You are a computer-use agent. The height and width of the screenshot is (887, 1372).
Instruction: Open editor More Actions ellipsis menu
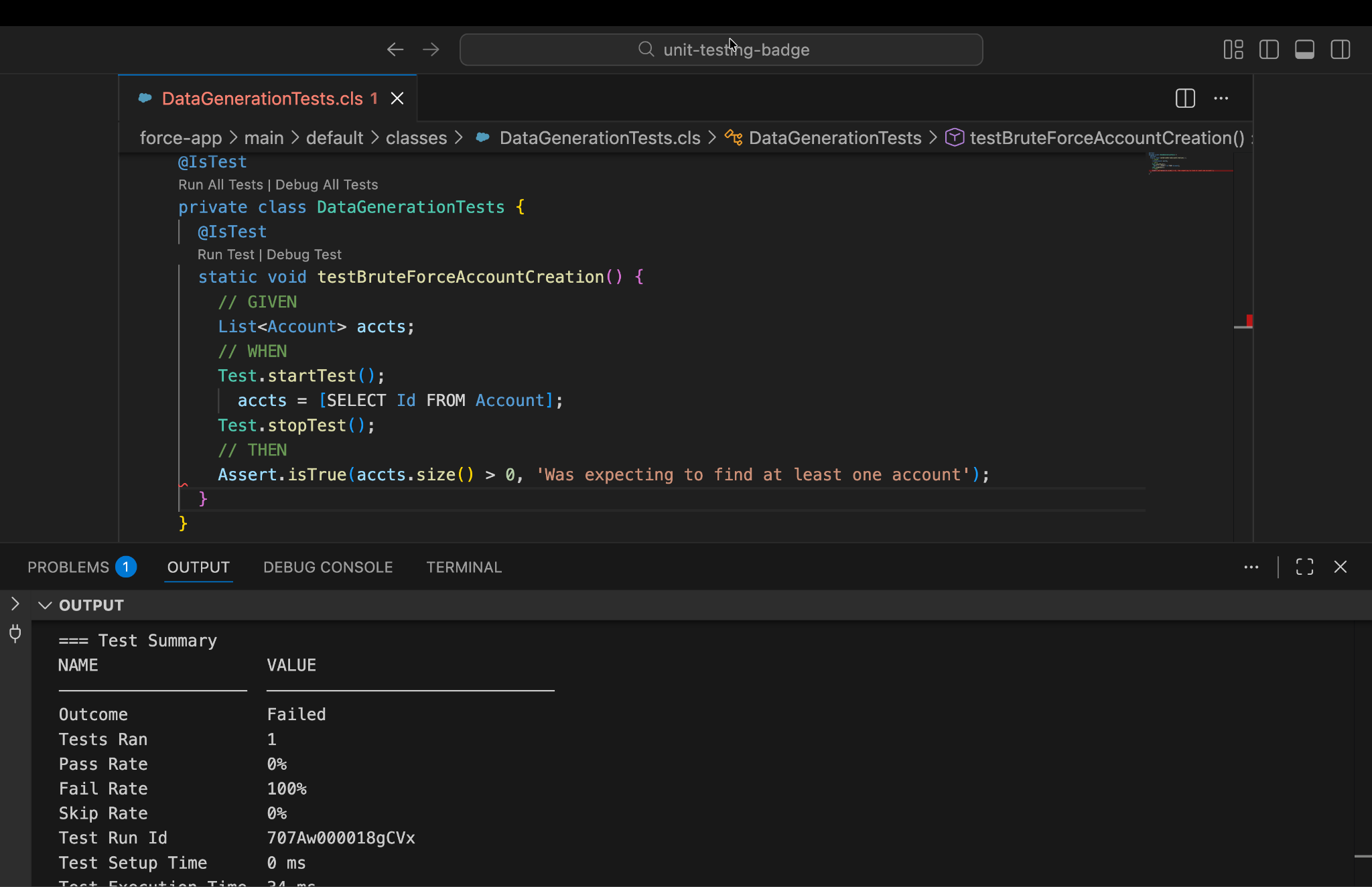(x=1221, y=98)
